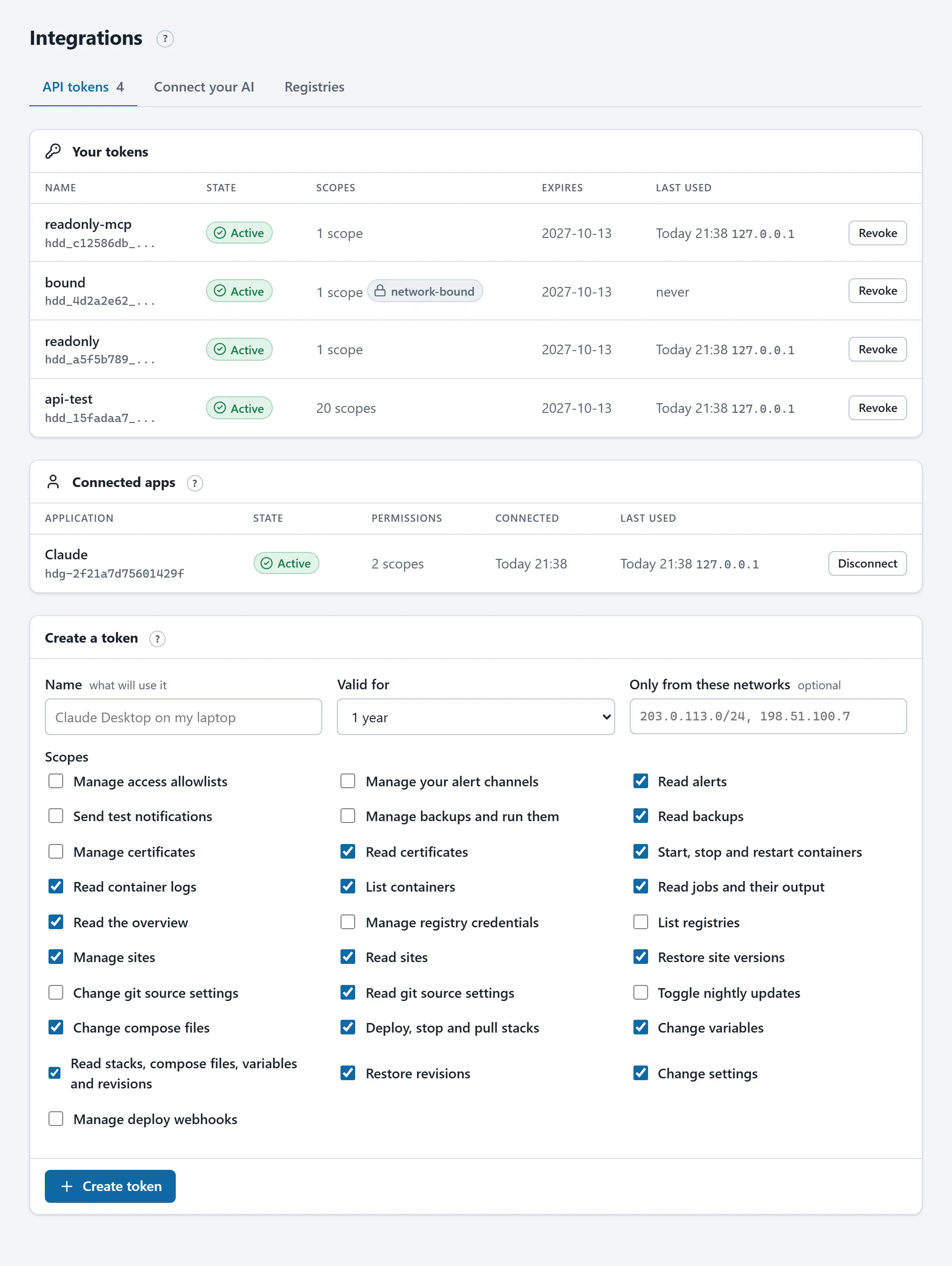Revoke the api-test token

coord(877,408)
